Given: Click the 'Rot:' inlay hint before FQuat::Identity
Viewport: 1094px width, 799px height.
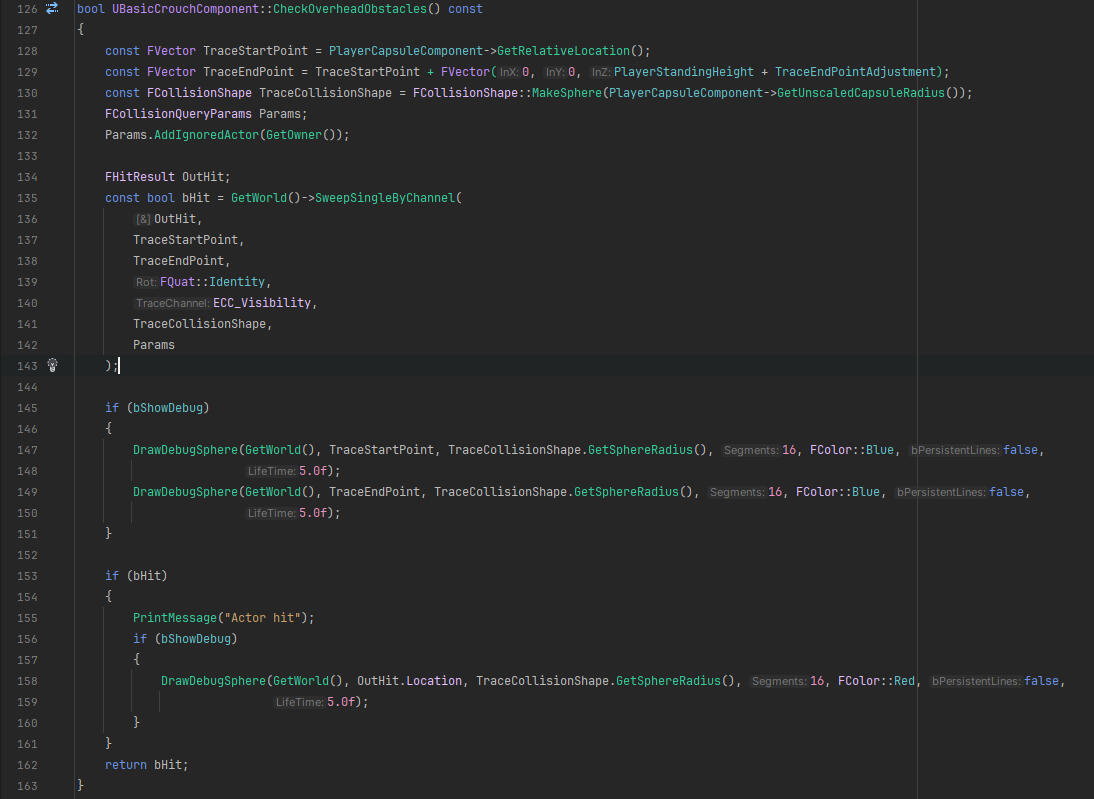Looking at the screenshot, I should pyautogui.click(x=146, y=282).
